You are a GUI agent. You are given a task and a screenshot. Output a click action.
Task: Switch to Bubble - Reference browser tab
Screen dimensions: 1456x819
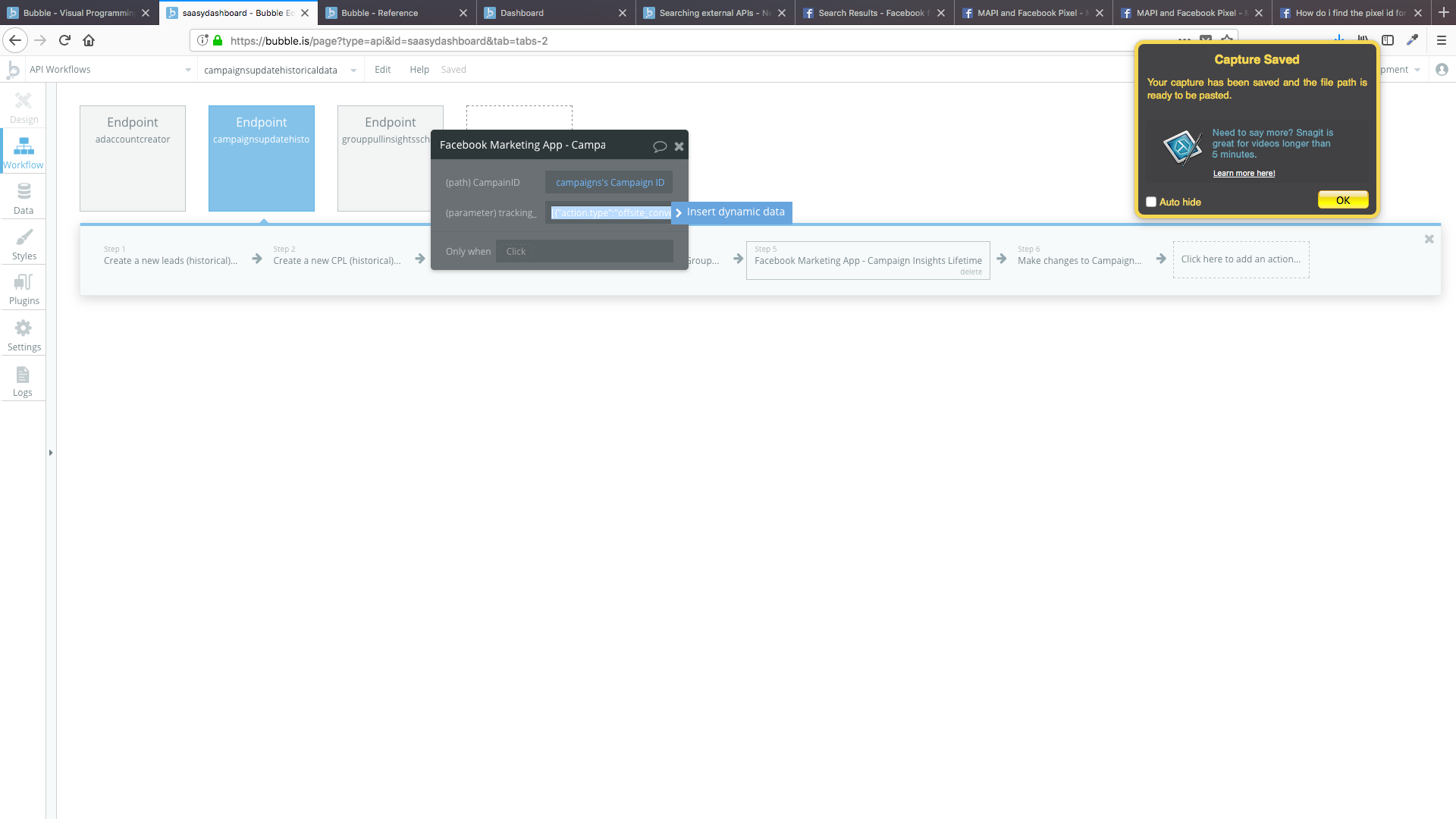tap(379, 13)
